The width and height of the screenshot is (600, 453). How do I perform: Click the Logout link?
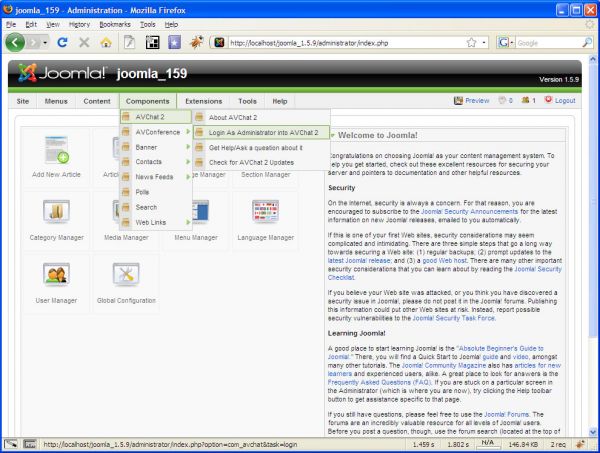pos(558,101)
